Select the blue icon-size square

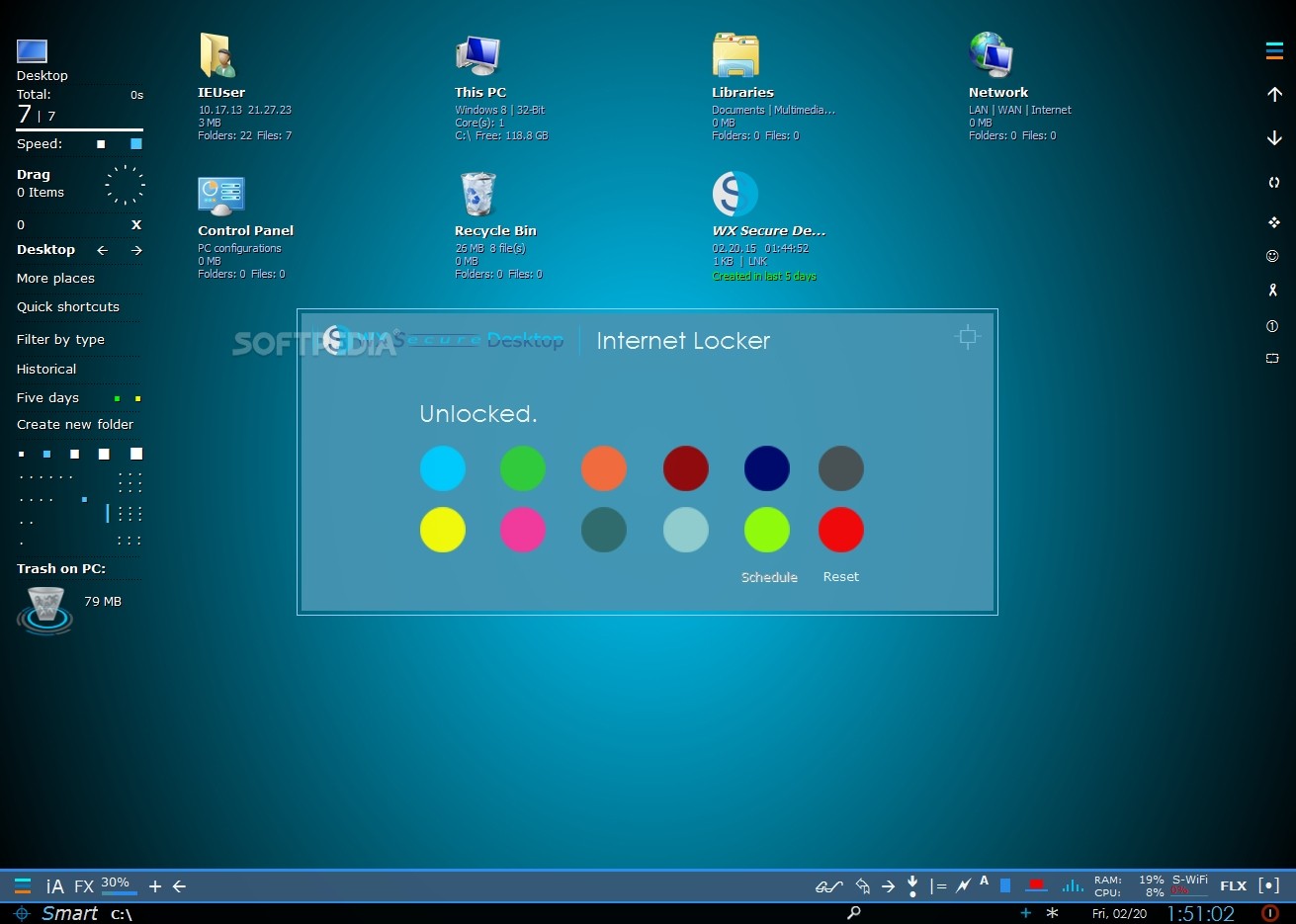[x=46, y=455]
